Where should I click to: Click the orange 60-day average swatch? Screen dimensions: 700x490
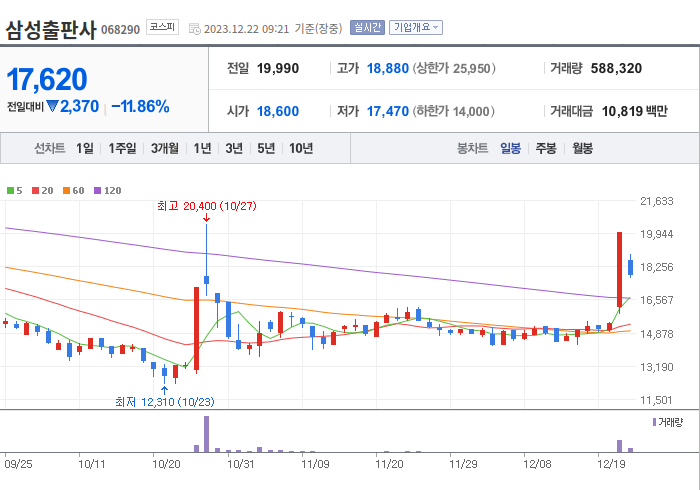click(x=67, y=191)
